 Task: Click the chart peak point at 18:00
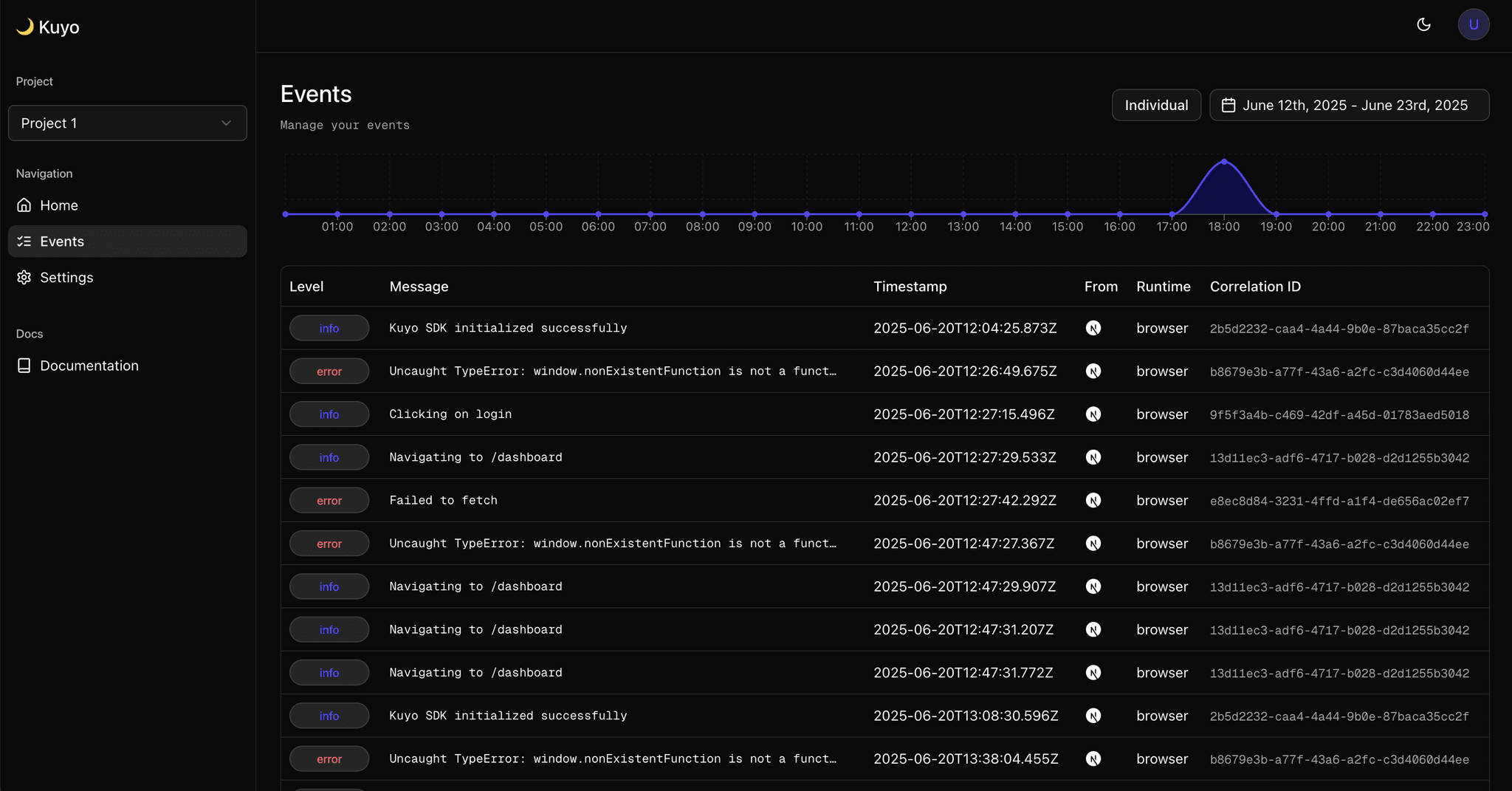pos(1224,162)
